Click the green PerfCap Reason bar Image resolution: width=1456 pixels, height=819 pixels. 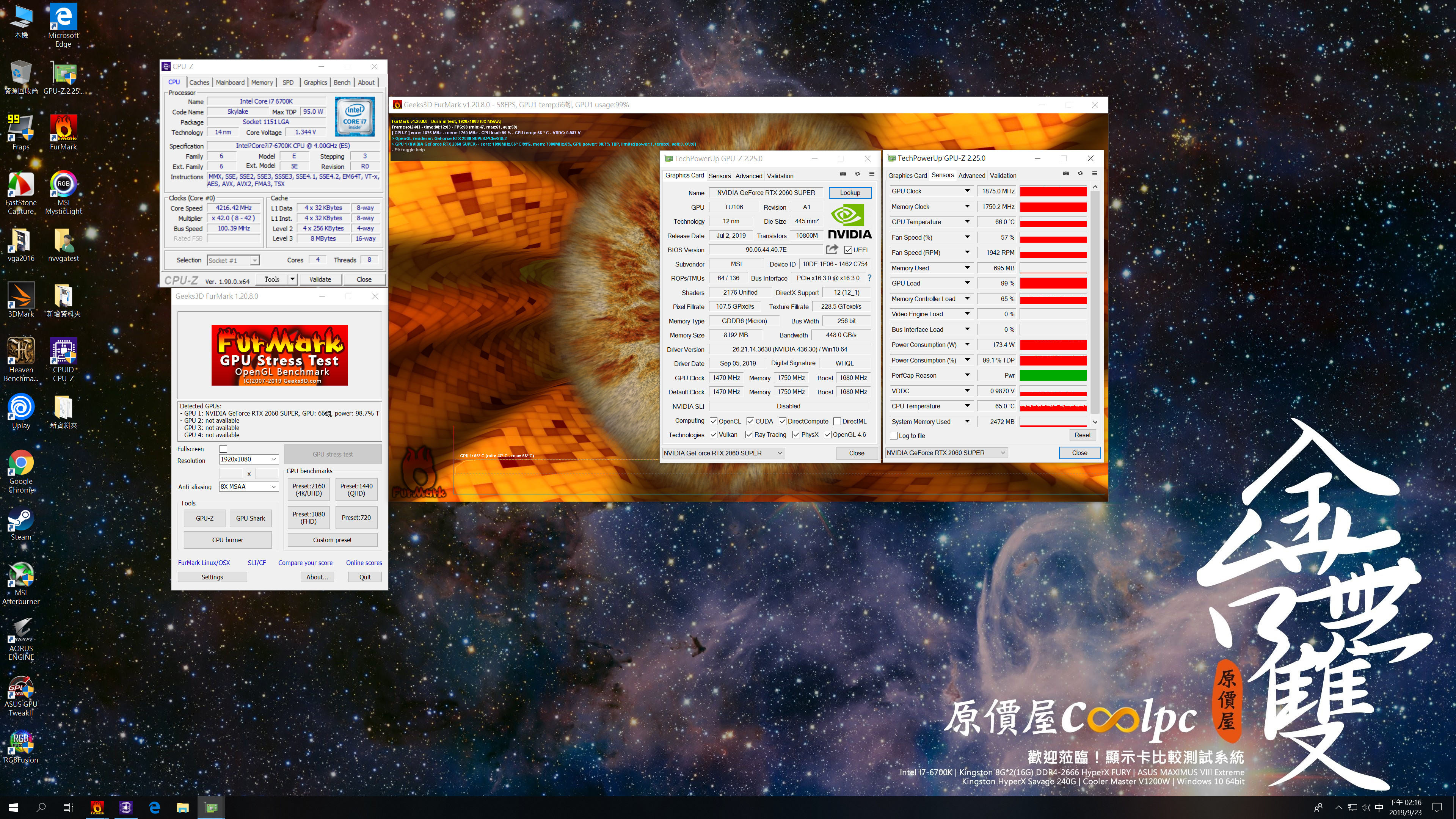tap(1053, 375)
